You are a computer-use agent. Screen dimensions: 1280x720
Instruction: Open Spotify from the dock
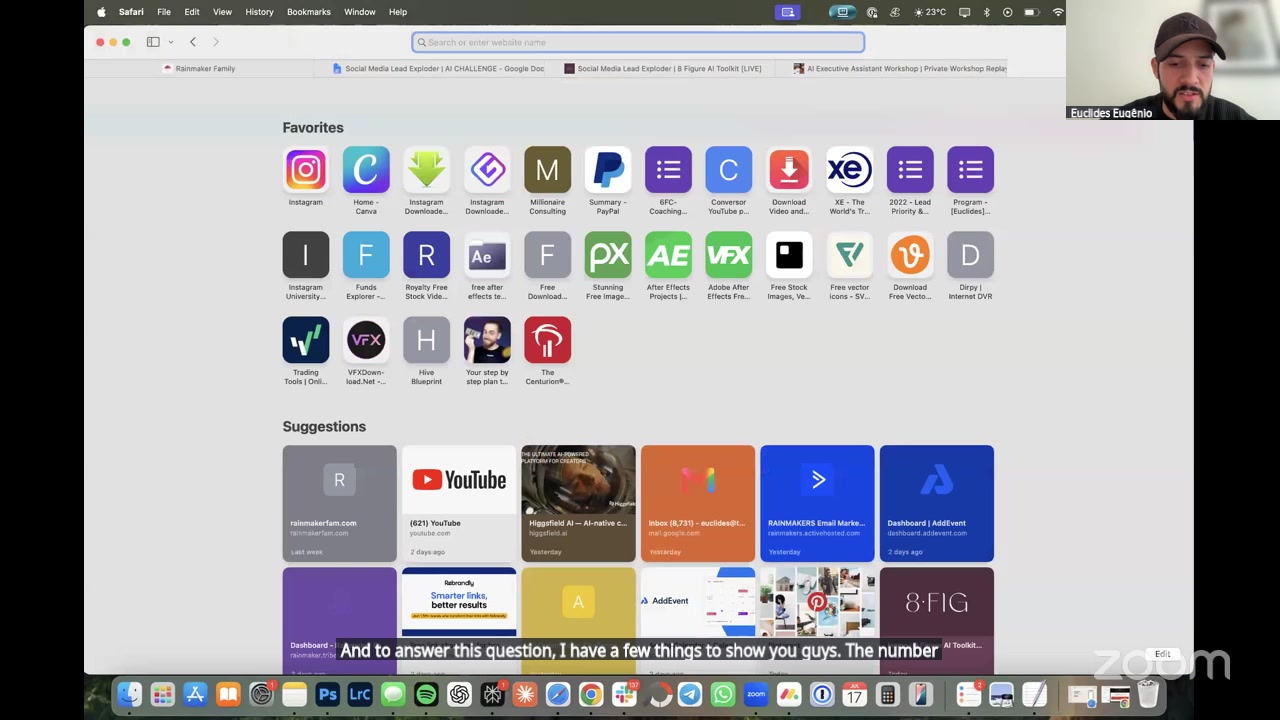click(426, 694)
